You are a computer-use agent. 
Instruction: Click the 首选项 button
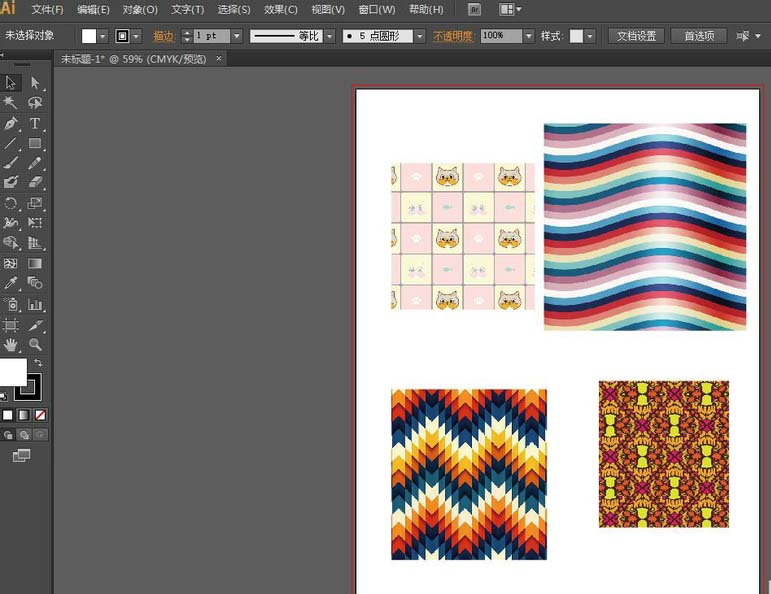pos(699,36)
